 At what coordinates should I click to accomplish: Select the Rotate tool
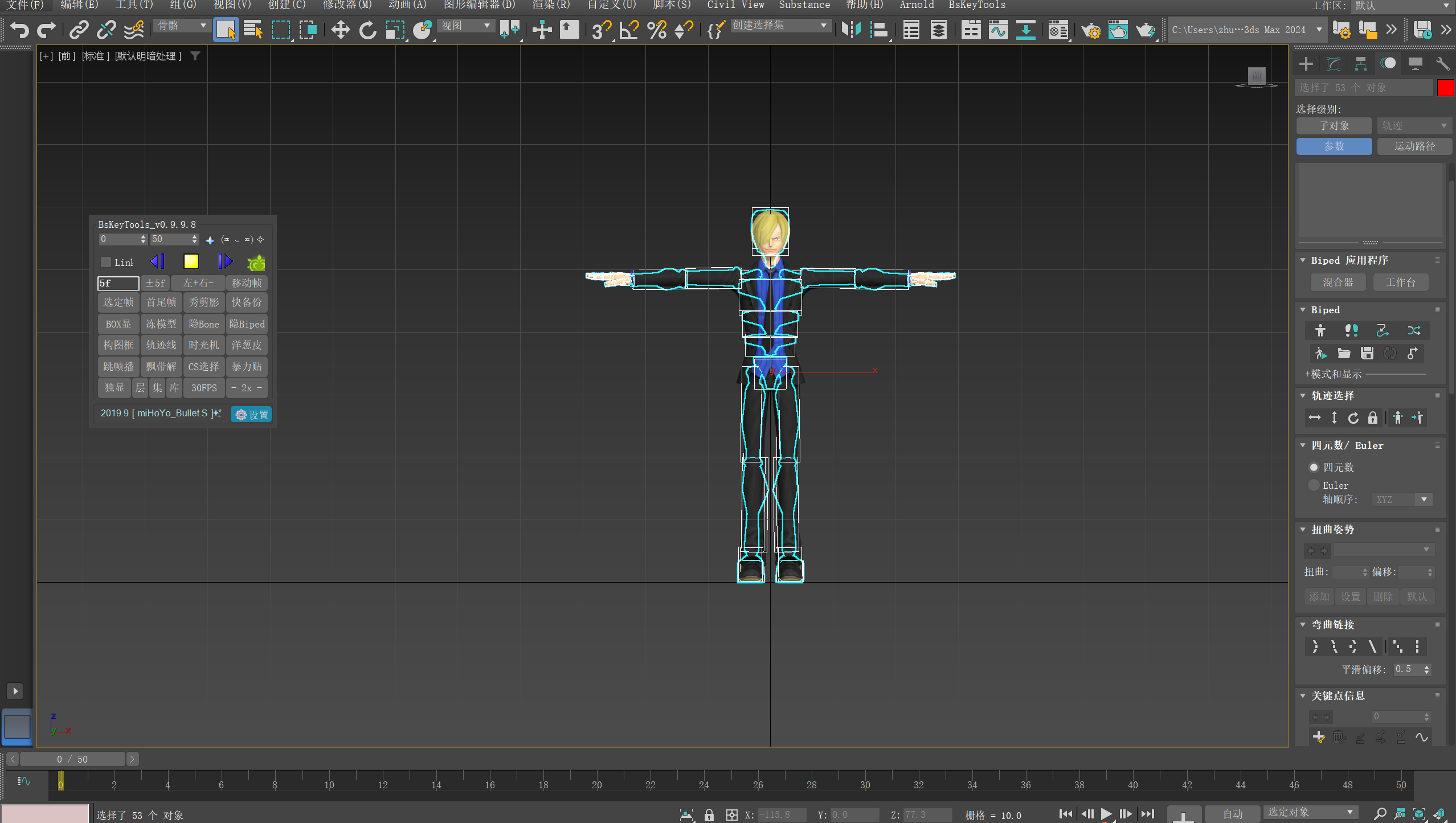tap(368, 29)
